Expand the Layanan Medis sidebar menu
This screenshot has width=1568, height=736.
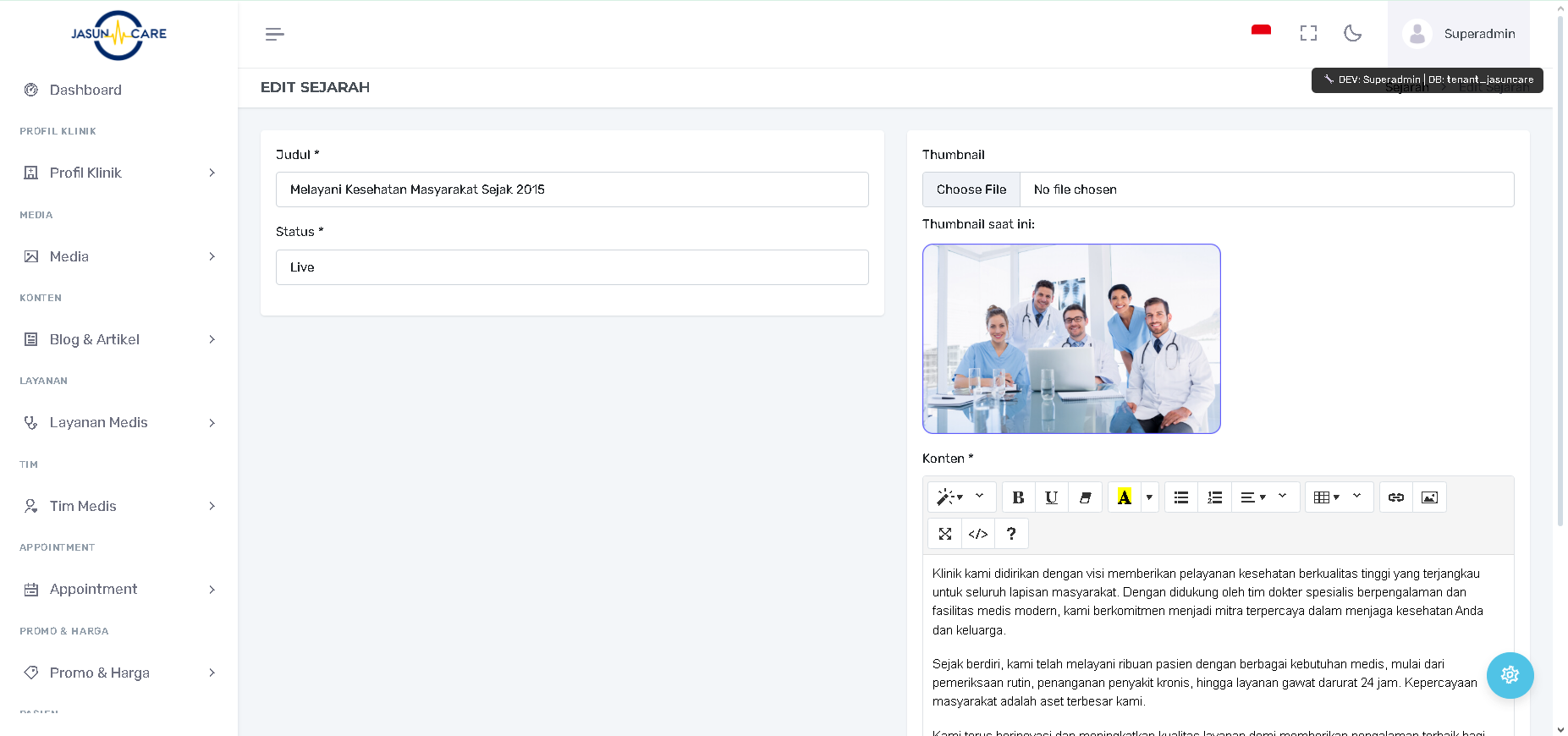118,422
